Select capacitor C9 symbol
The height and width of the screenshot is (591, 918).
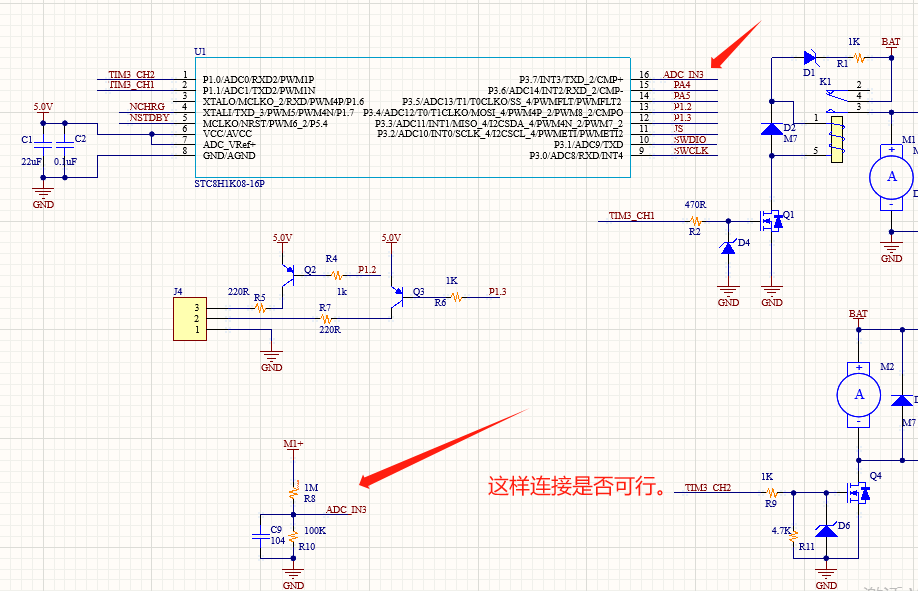click(x=261, y=536)
